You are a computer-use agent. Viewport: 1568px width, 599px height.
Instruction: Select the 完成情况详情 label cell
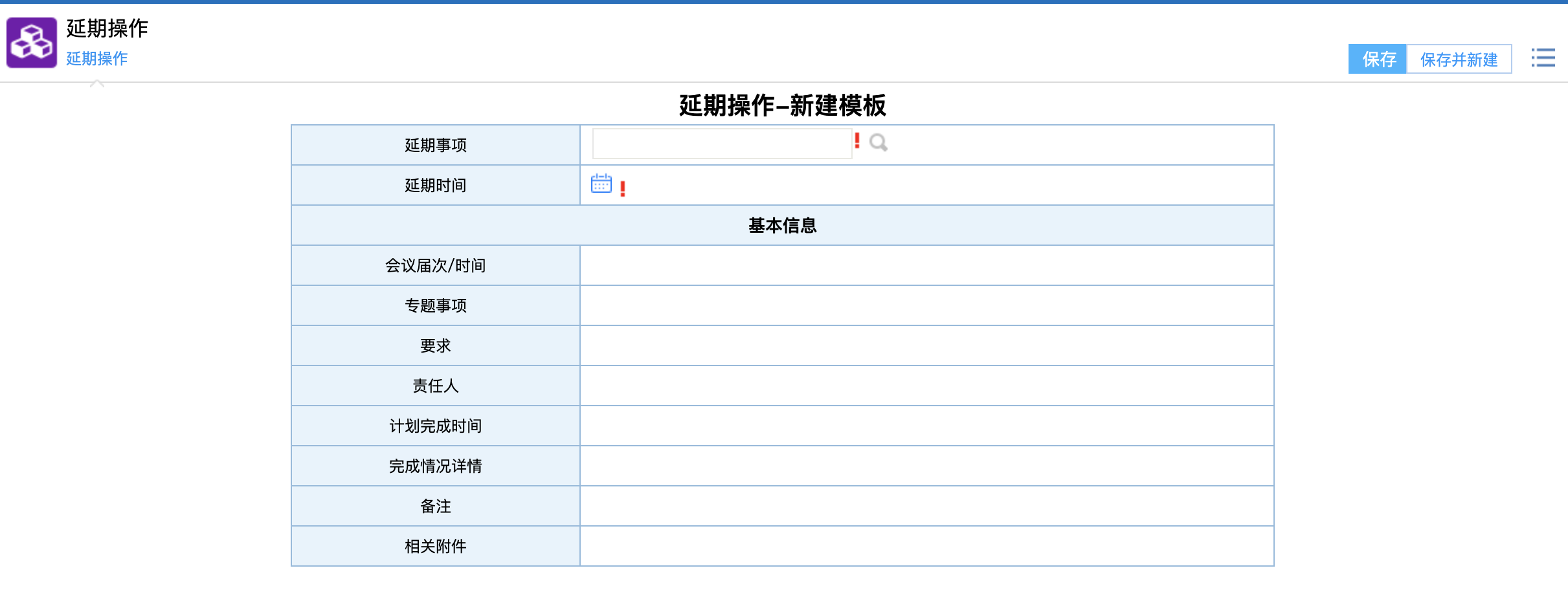[x=435, y=466]
